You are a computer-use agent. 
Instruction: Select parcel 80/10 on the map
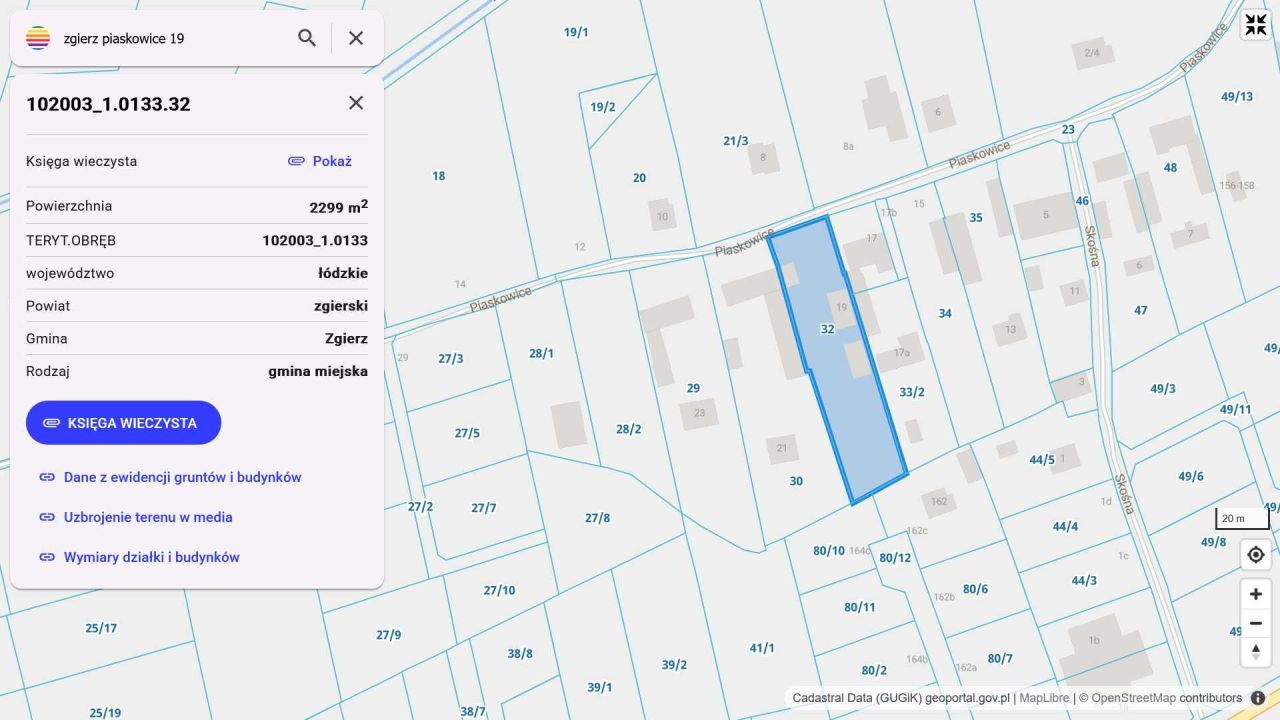click(x=829, y=550)
